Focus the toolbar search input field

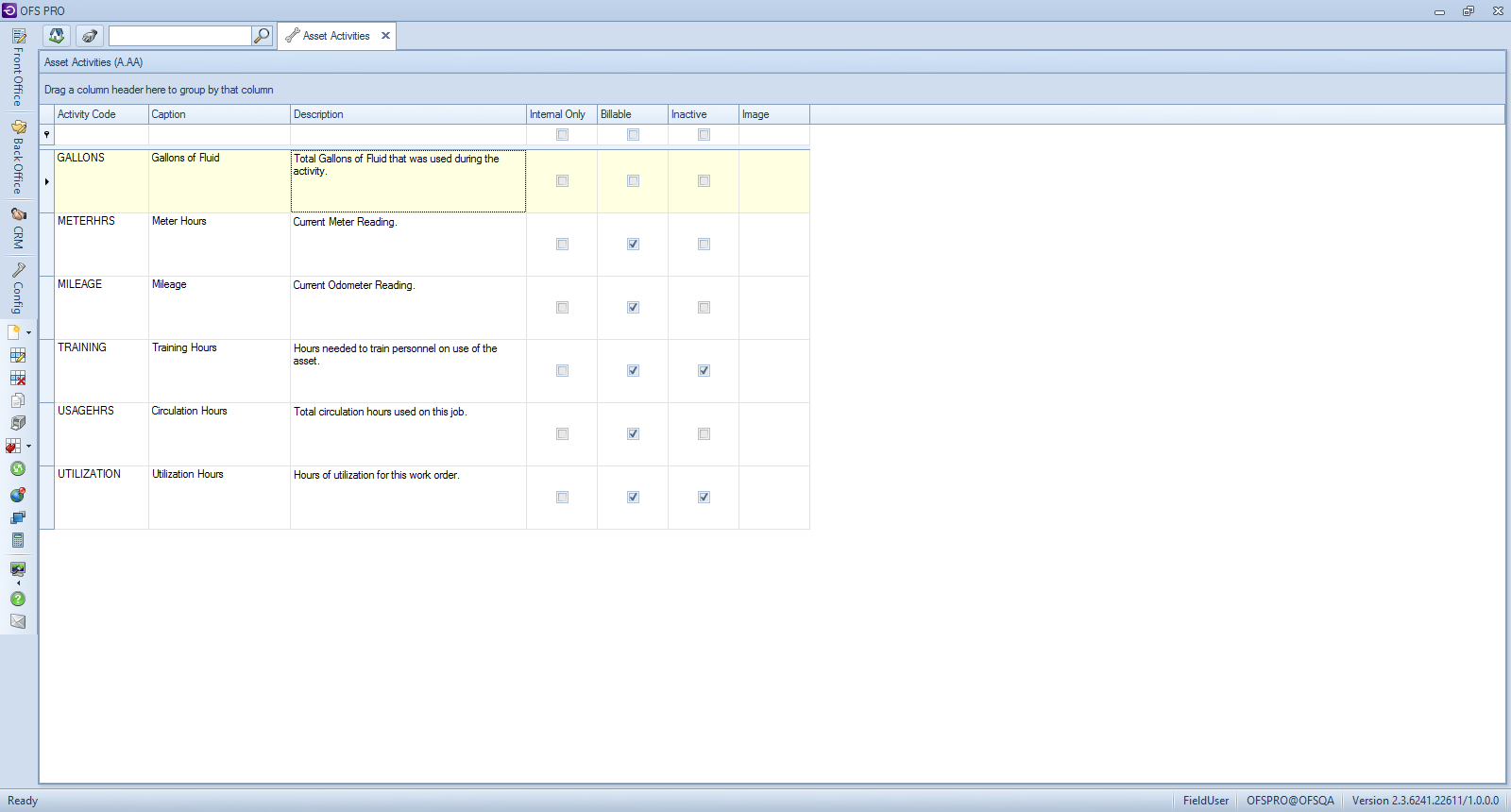(180, 36)
